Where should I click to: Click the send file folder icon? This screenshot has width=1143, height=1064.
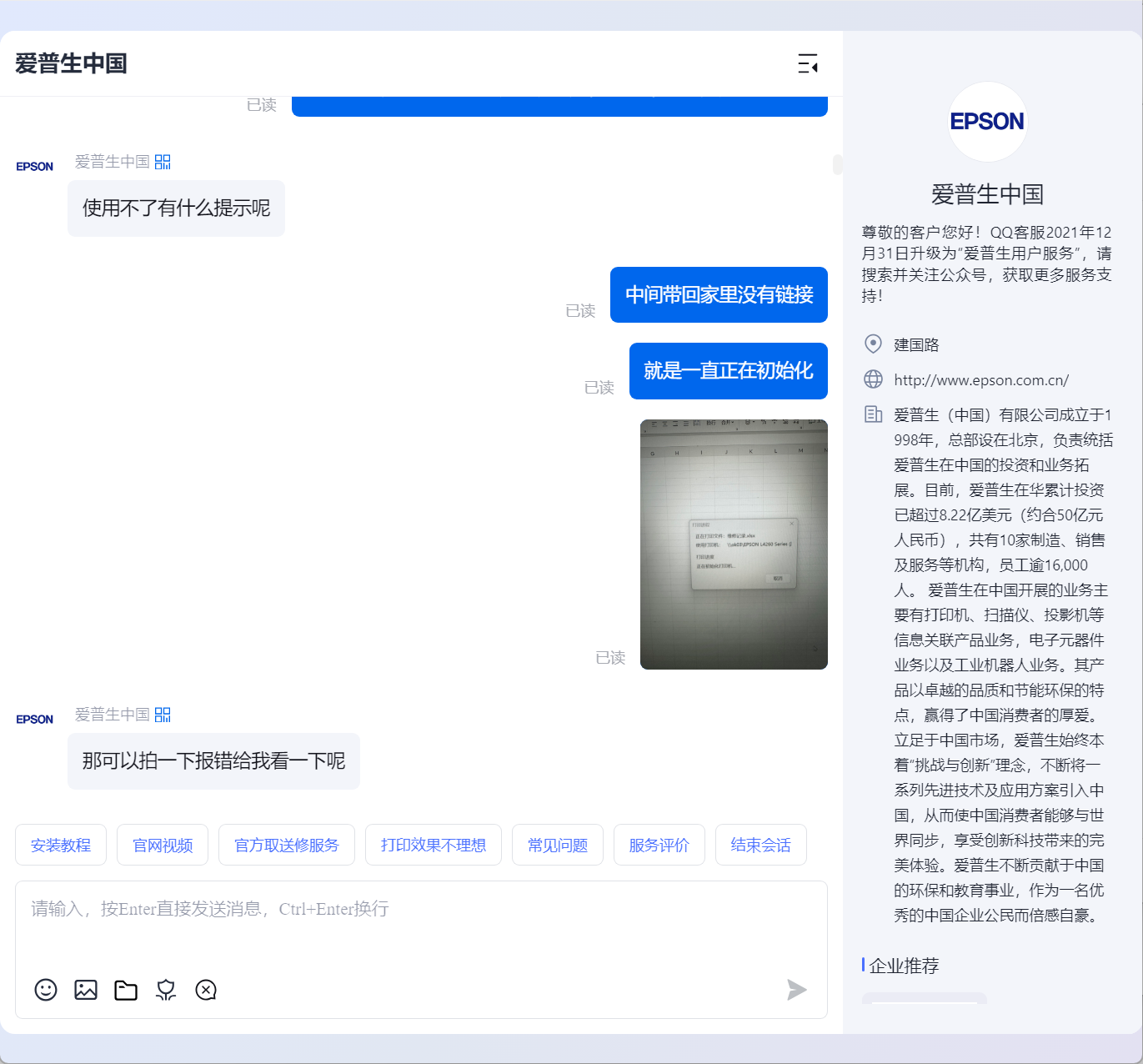point(126,990)
